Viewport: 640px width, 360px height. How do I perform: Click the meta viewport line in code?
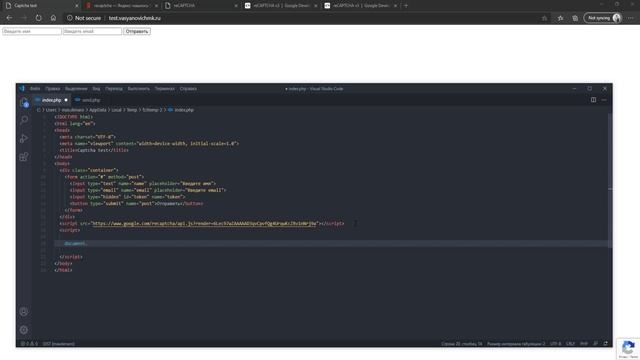(149, 144)
